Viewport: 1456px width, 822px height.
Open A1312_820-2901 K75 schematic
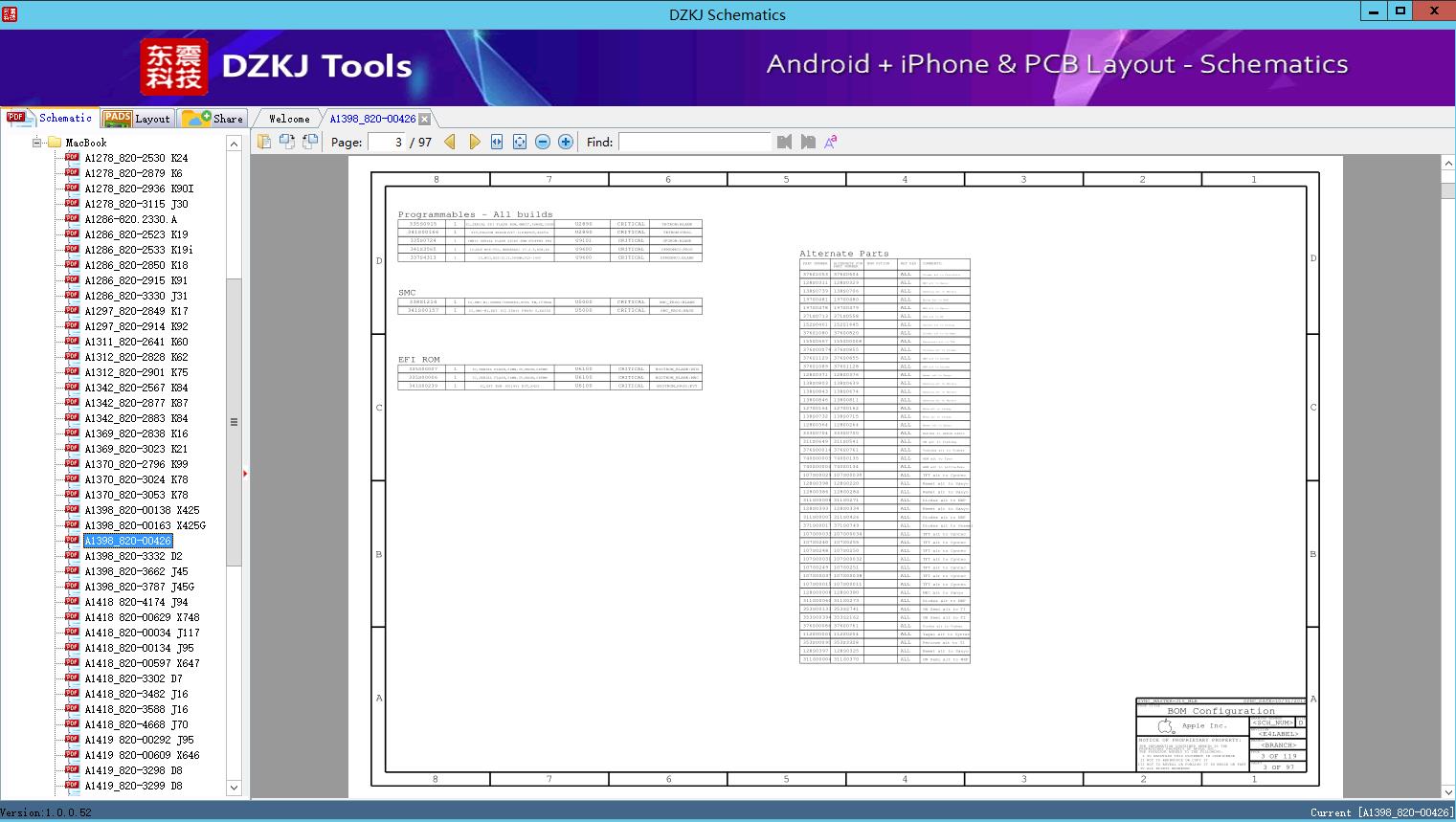point(136,372)
